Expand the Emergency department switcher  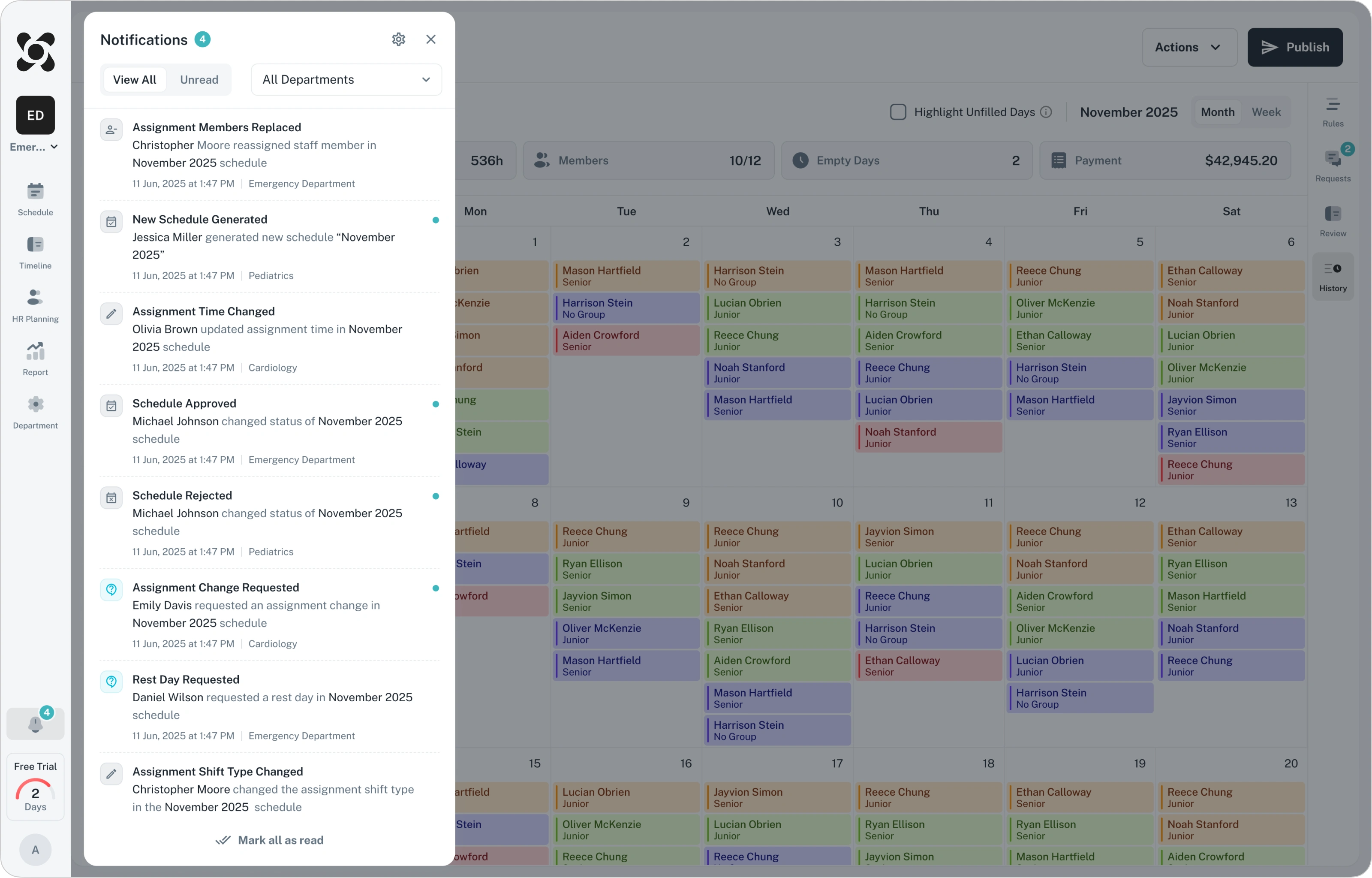click(34, 147)
